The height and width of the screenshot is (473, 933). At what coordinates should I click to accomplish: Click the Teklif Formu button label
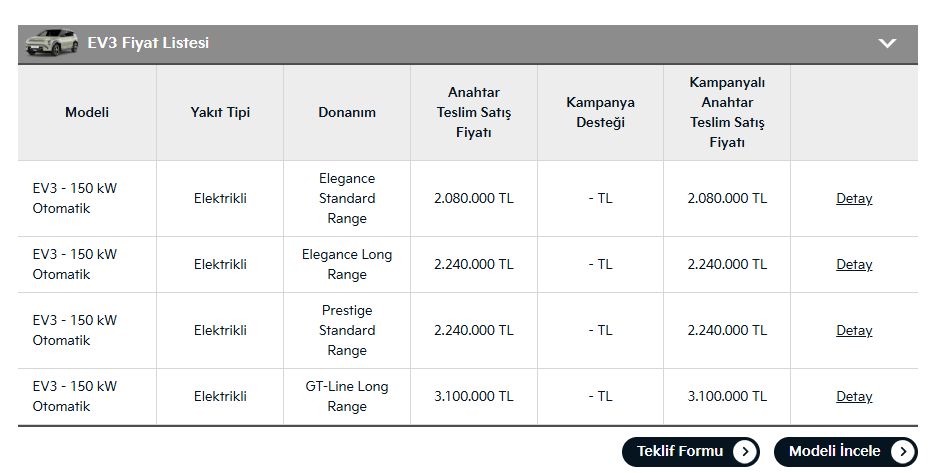[680, 451]
